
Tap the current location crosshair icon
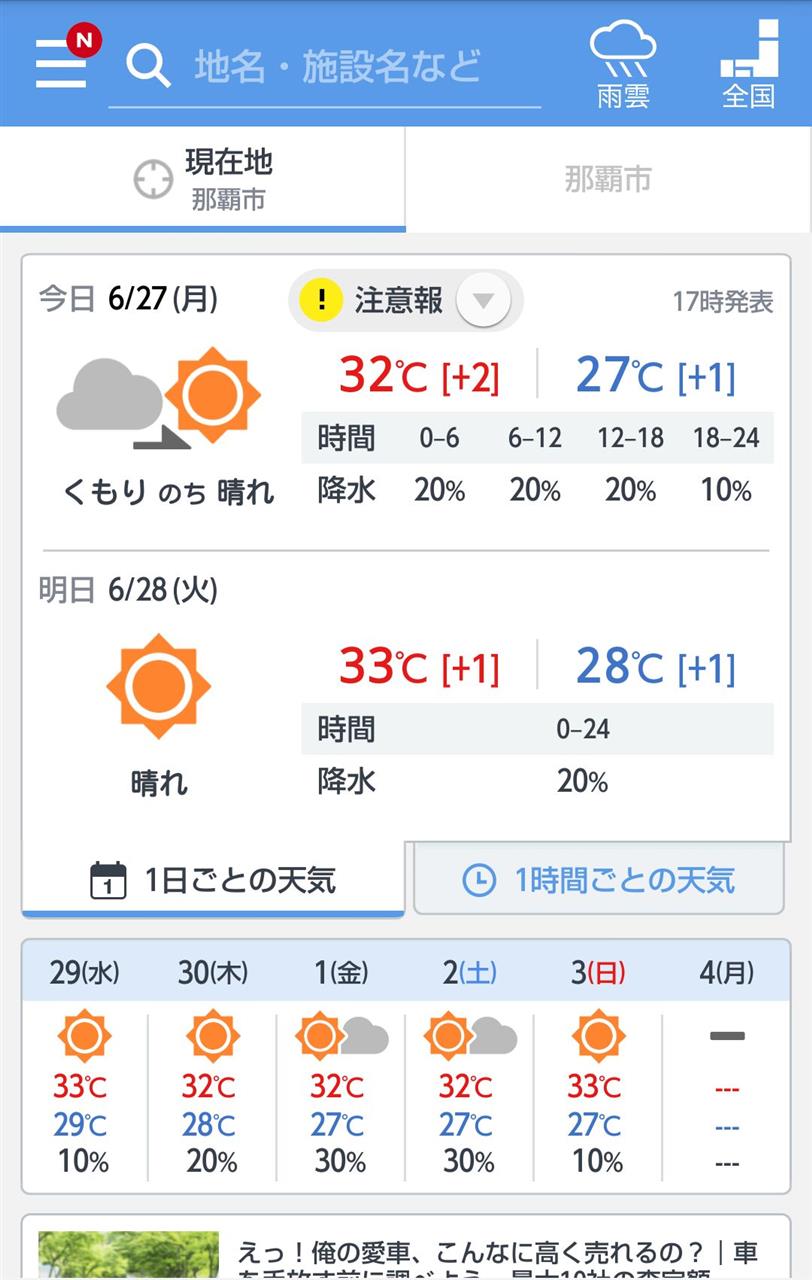[153, 180]
